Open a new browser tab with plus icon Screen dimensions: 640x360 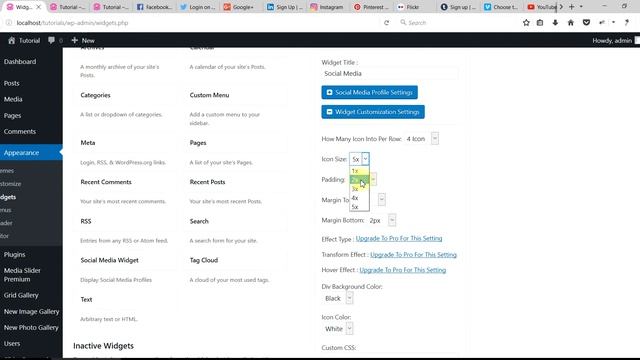[571, 7]
